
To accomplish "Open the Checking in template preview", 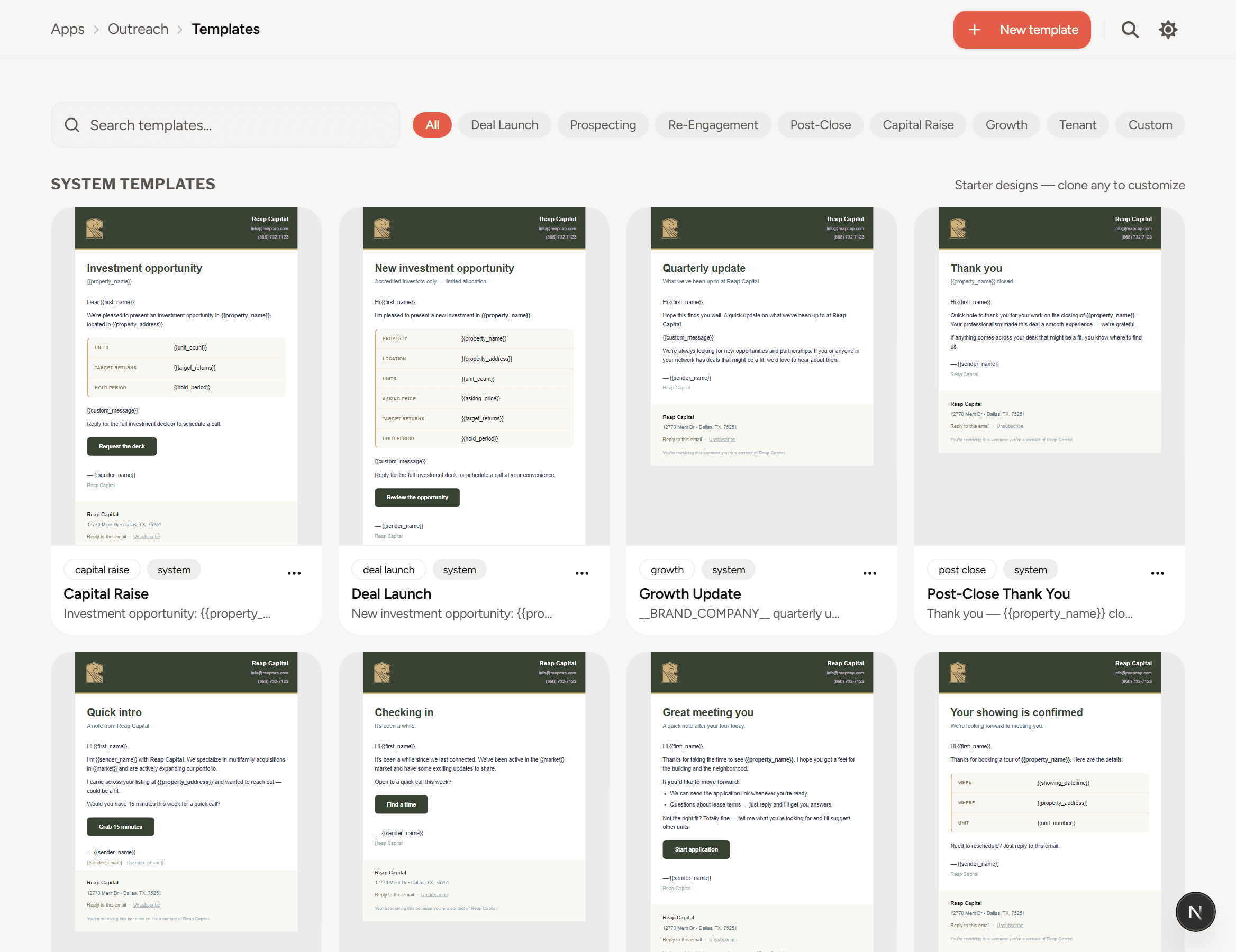I will pyautogui.click(x=474, y=802).
